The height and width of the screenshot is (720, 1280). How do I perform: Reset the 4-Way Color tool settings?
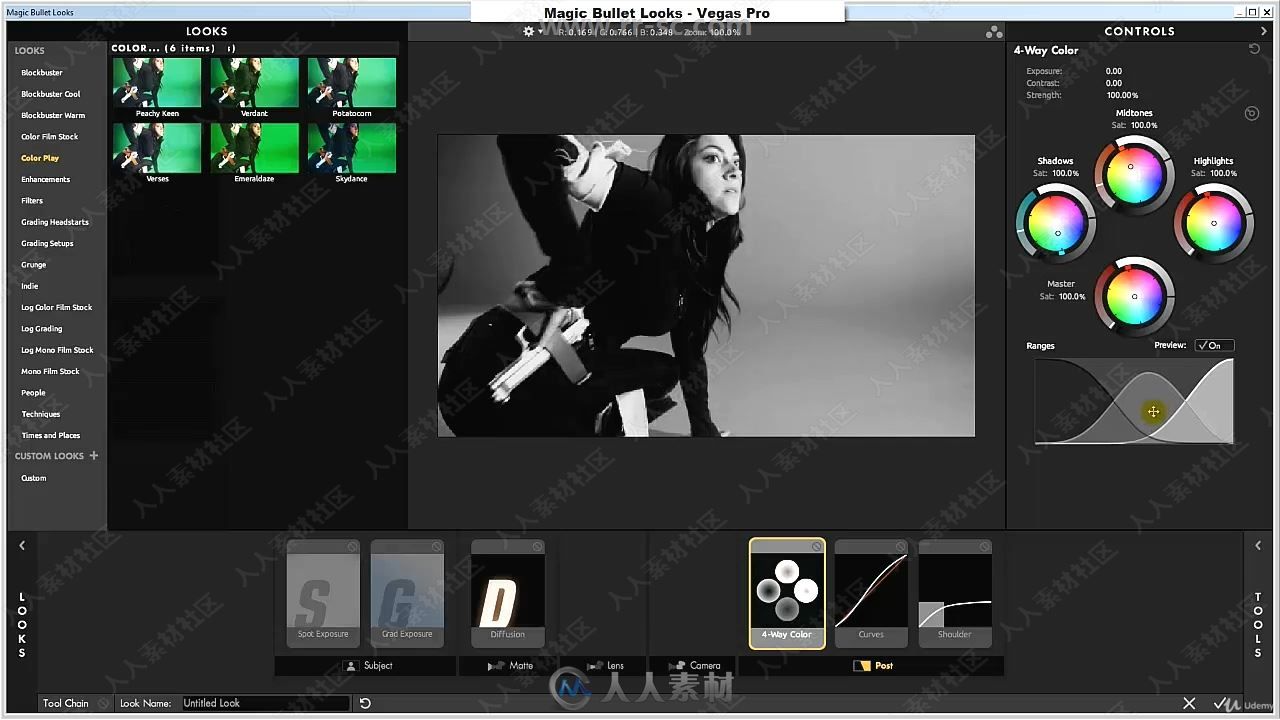1254,49
